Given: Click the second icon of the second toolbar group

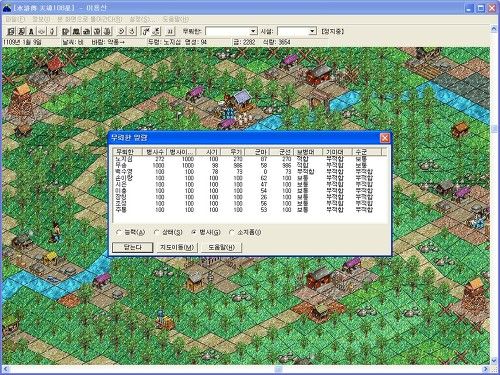Looking at the screenshot, I should [x=76, y=31].
